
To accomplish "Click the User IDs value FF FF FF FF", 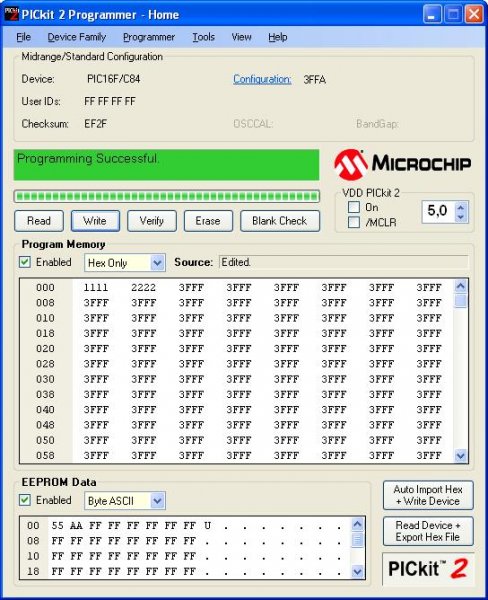I will tap(110, 101).
